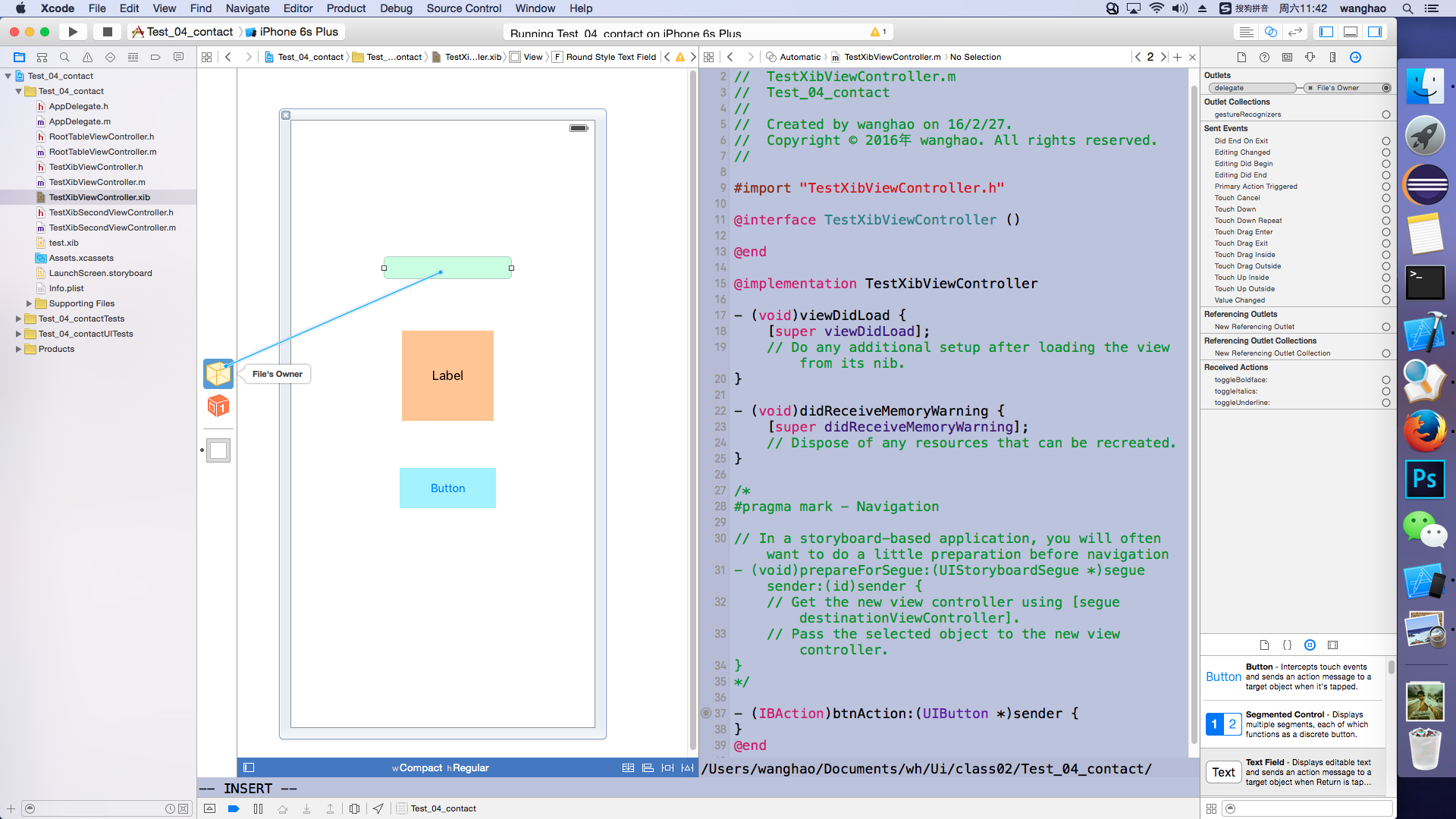Open the Source Control menu

point(463,8)
